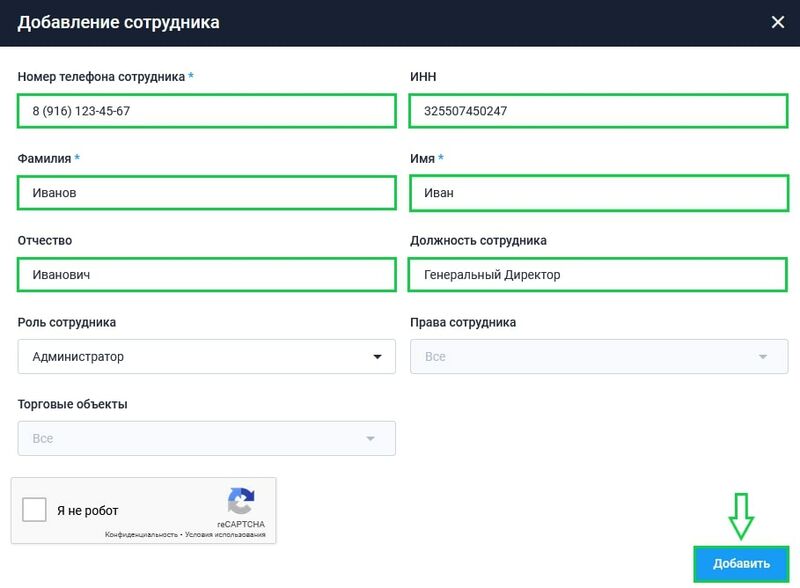Screen dimensions: 800x588
Task: Open the Конфиденциальность link
Action: [141, 534]
